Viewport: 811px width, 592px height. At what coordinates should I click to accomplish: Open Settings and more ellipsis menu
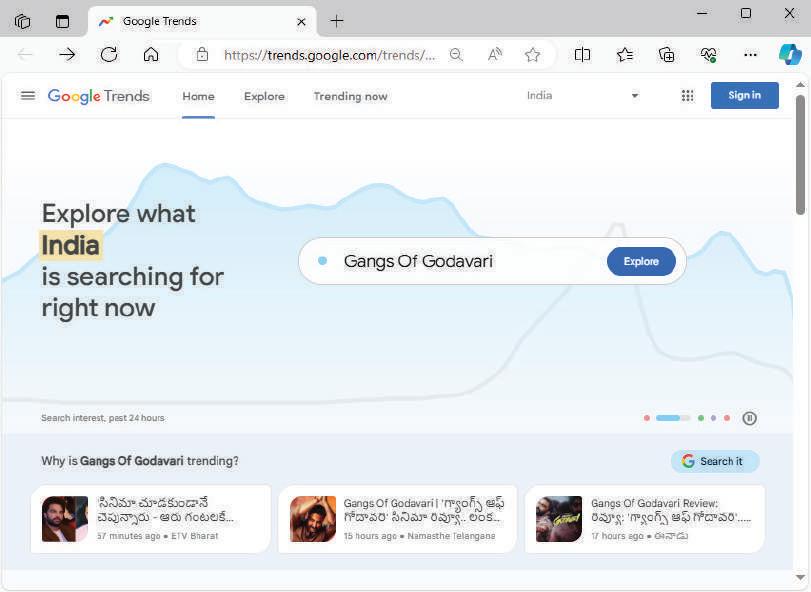[750, 54]
